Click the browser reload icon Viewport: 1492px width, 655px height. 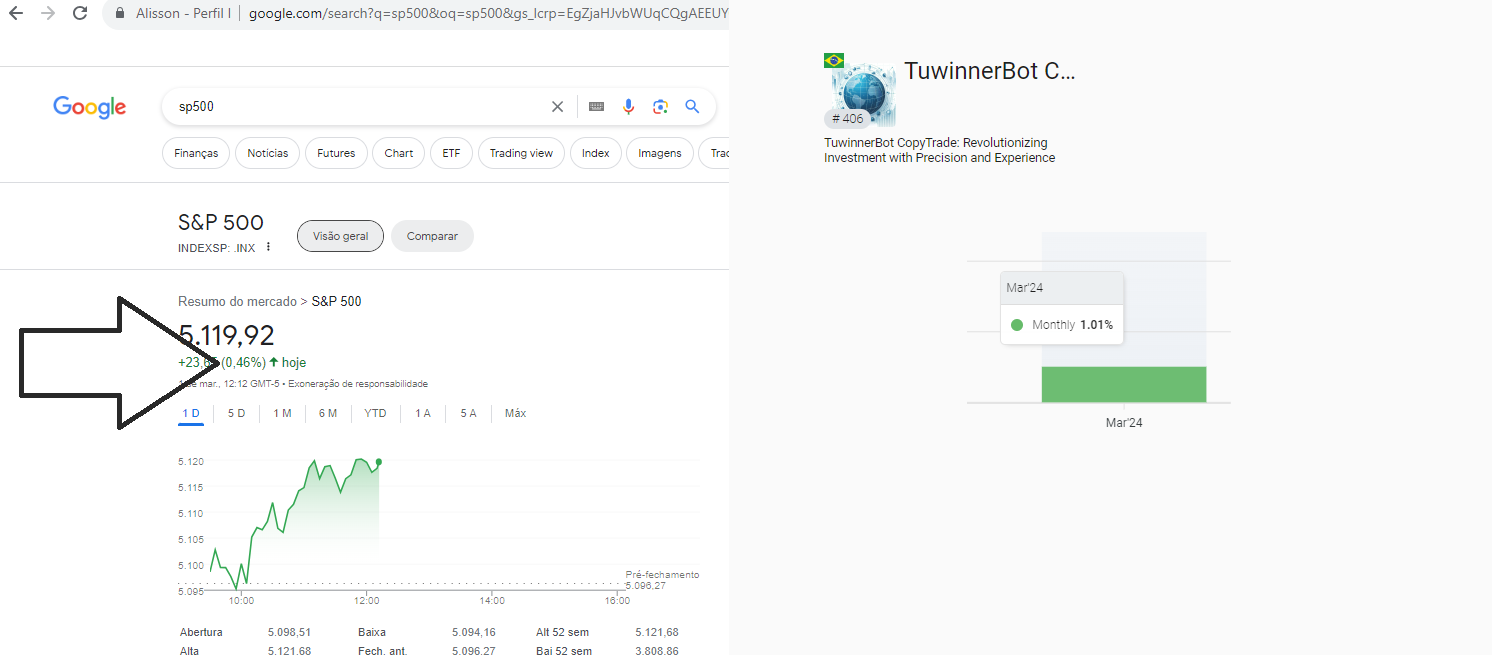coord(79,14)
